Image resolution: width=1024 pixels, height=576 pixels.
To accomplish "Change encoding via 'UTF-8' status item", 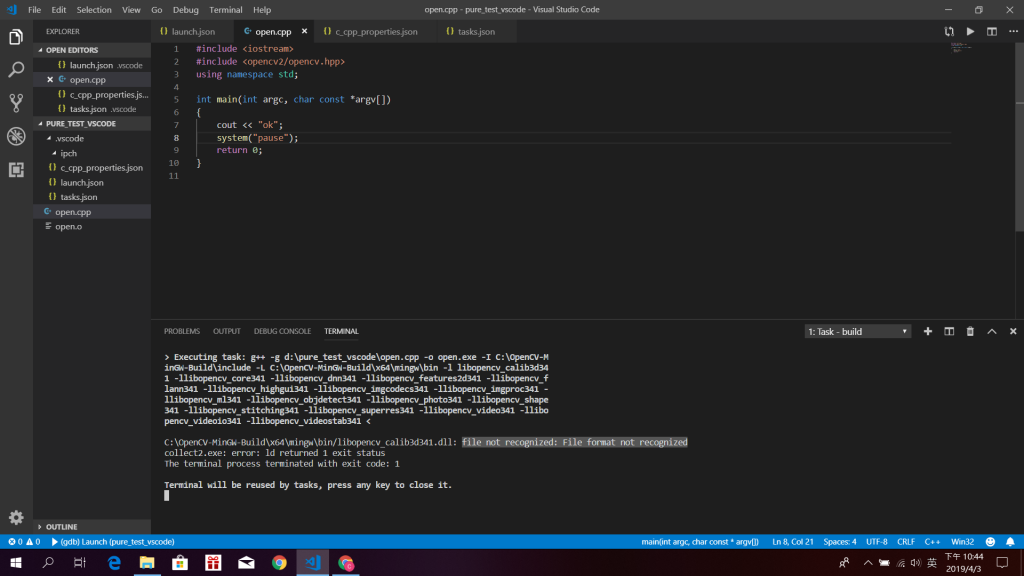I will coord(876,541).
